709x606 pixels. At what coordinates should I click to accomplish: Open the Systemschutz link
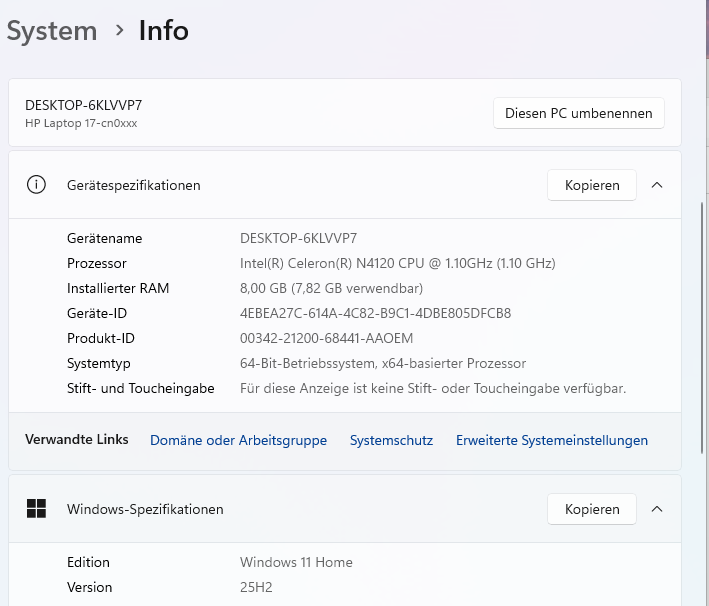pyautogui.click(x=391, y=440)
